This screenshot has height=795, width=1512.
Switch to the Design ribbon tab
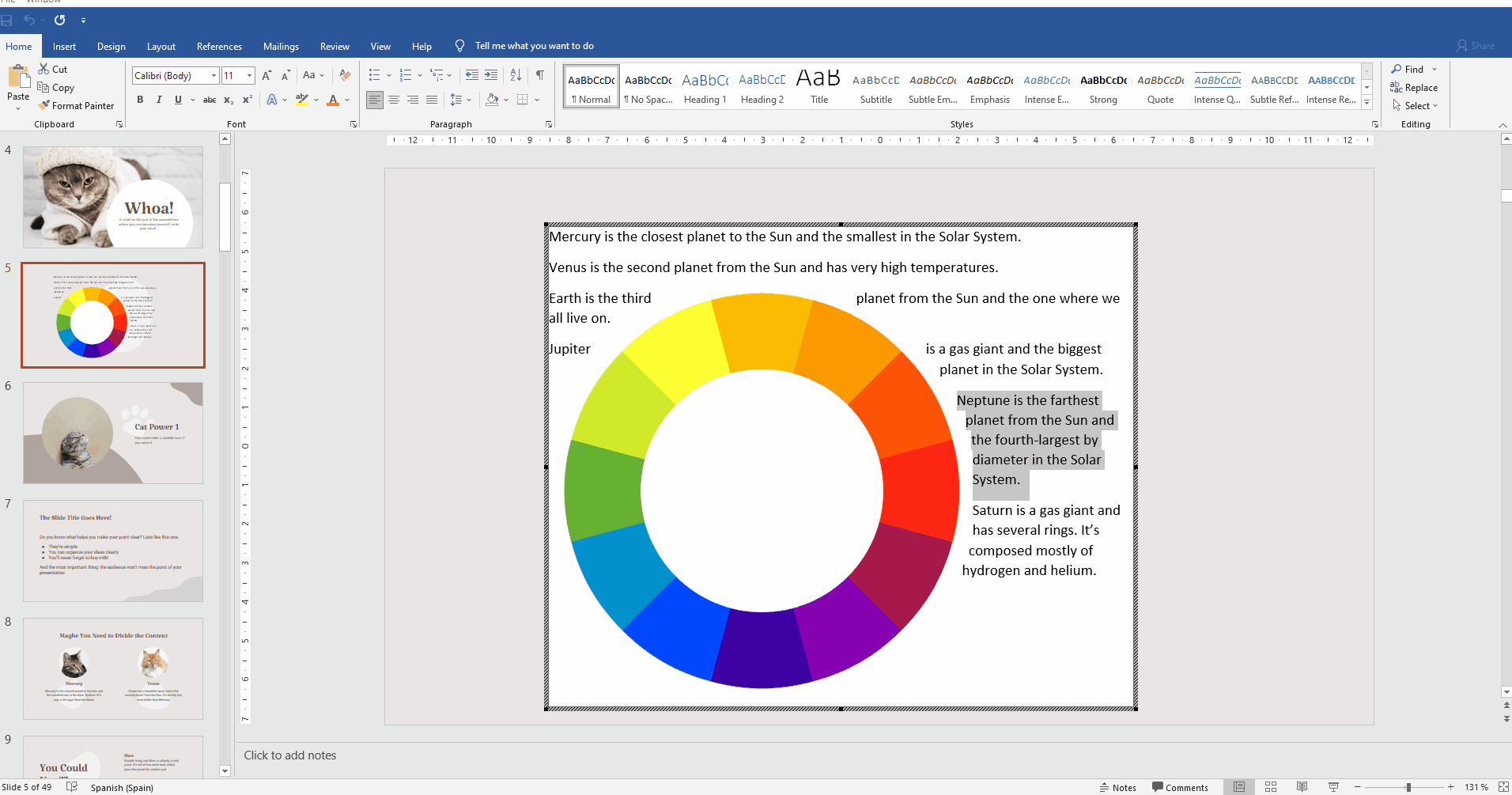(111, 47)
